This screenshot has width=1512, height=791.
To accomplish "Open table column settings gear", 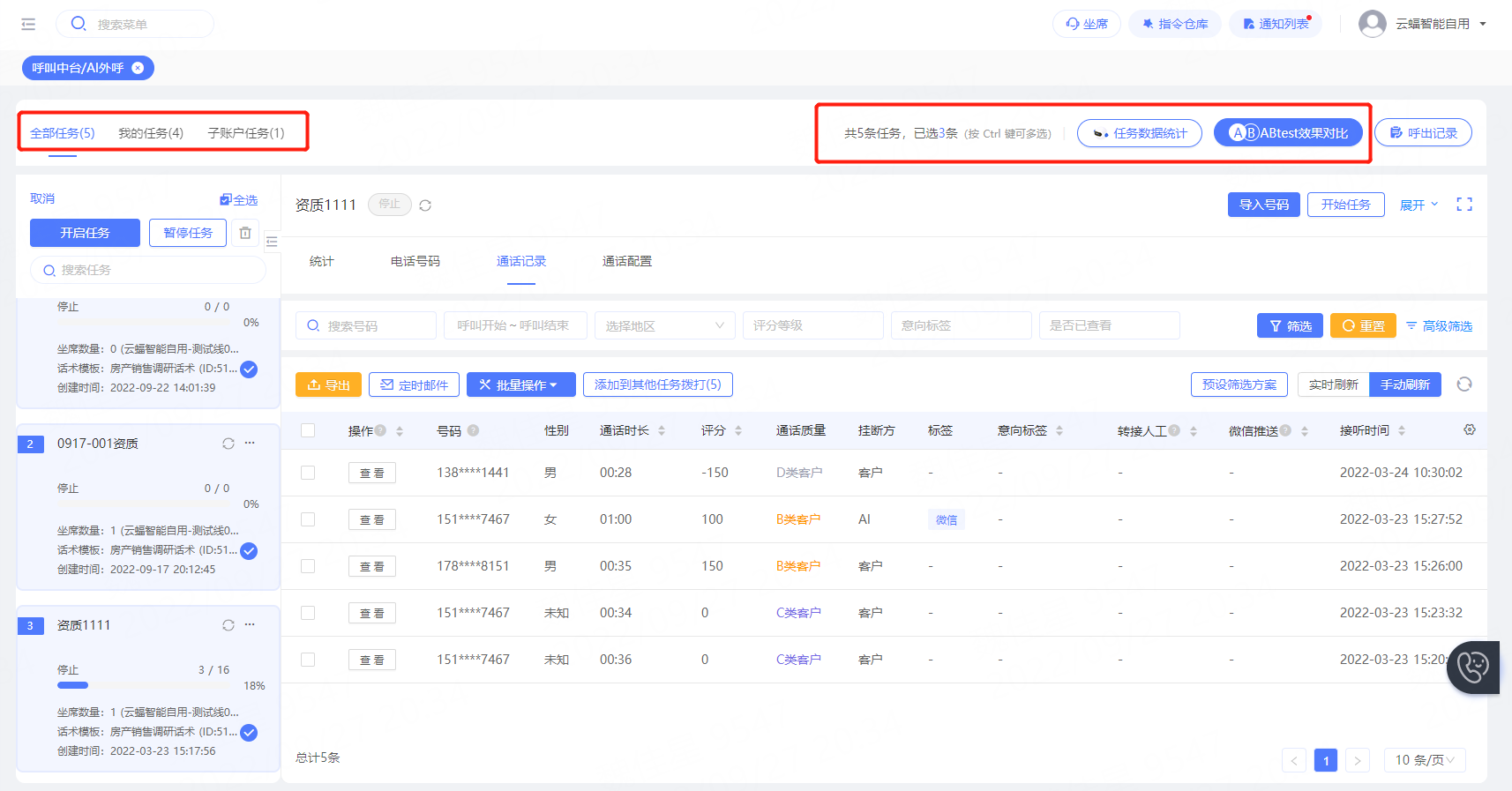I will pyautogui.click(x=1470, y=429).
